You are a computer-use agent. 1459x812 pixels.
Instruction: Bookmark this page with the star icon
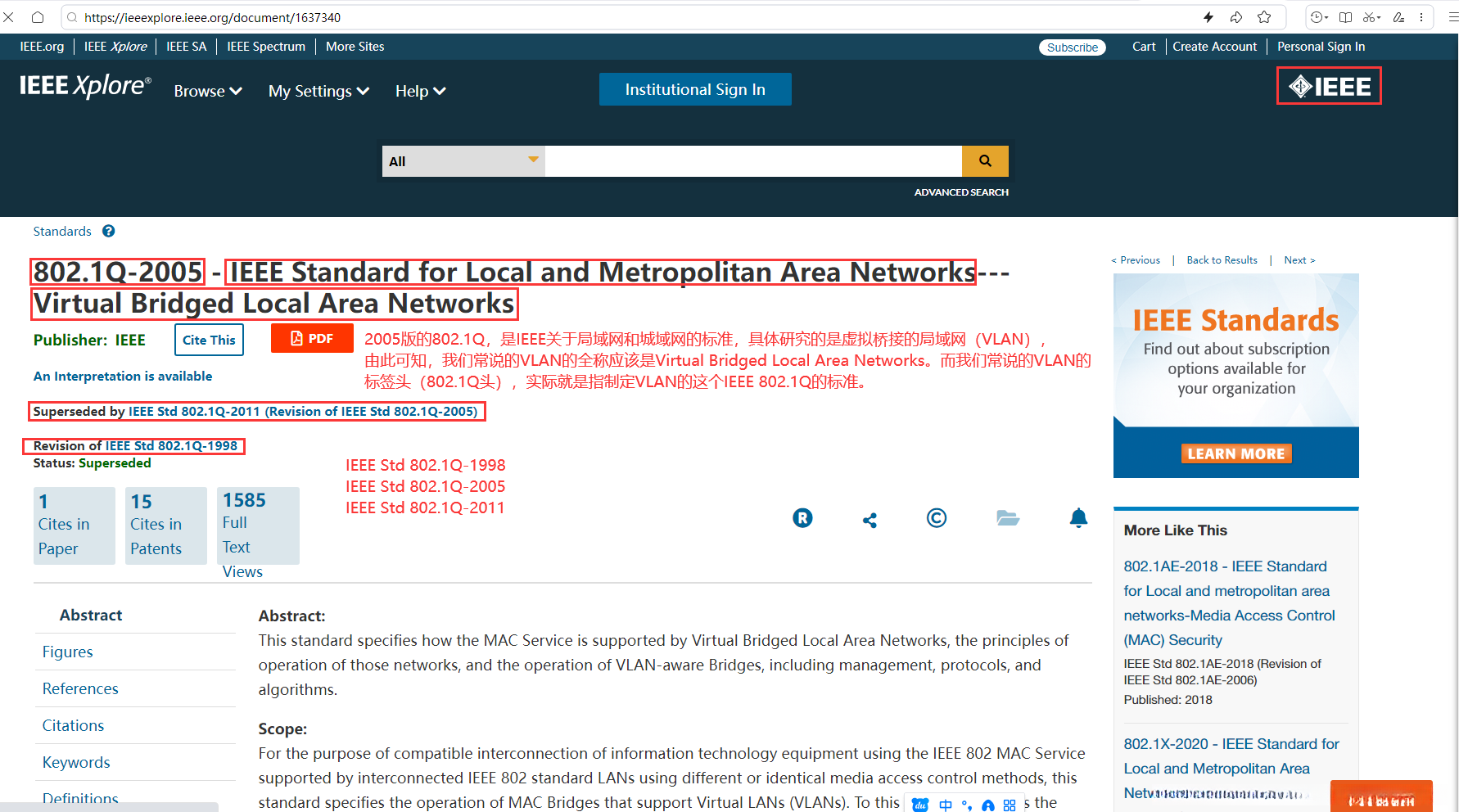(1264, 17)
